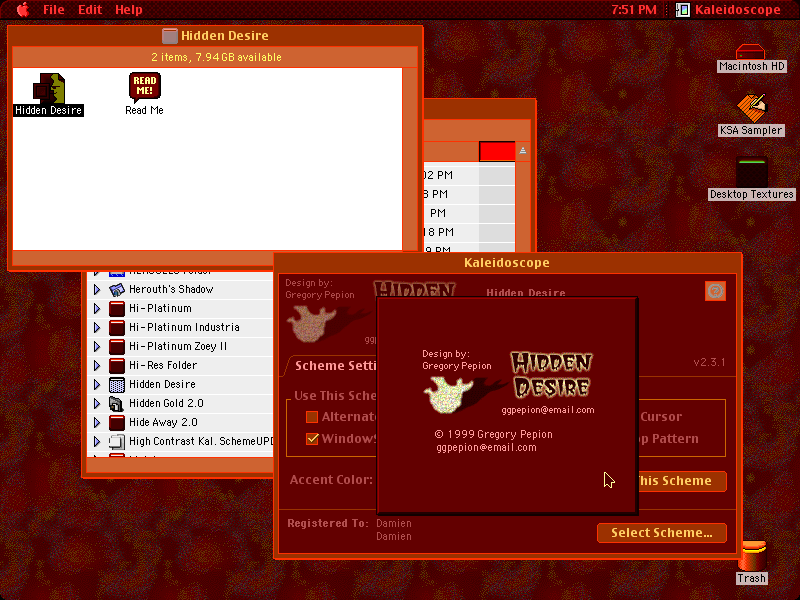Open the Apple menu
The image size is (800, 600).
pos(23,10)
